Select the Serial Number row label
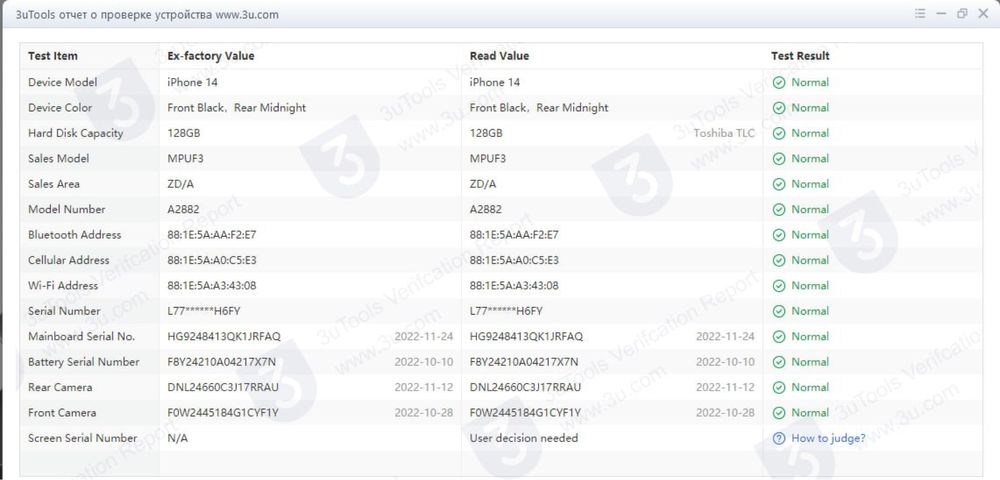This screenshot has height=480, width=1000. pyautogui.click(x=64, y=311)
